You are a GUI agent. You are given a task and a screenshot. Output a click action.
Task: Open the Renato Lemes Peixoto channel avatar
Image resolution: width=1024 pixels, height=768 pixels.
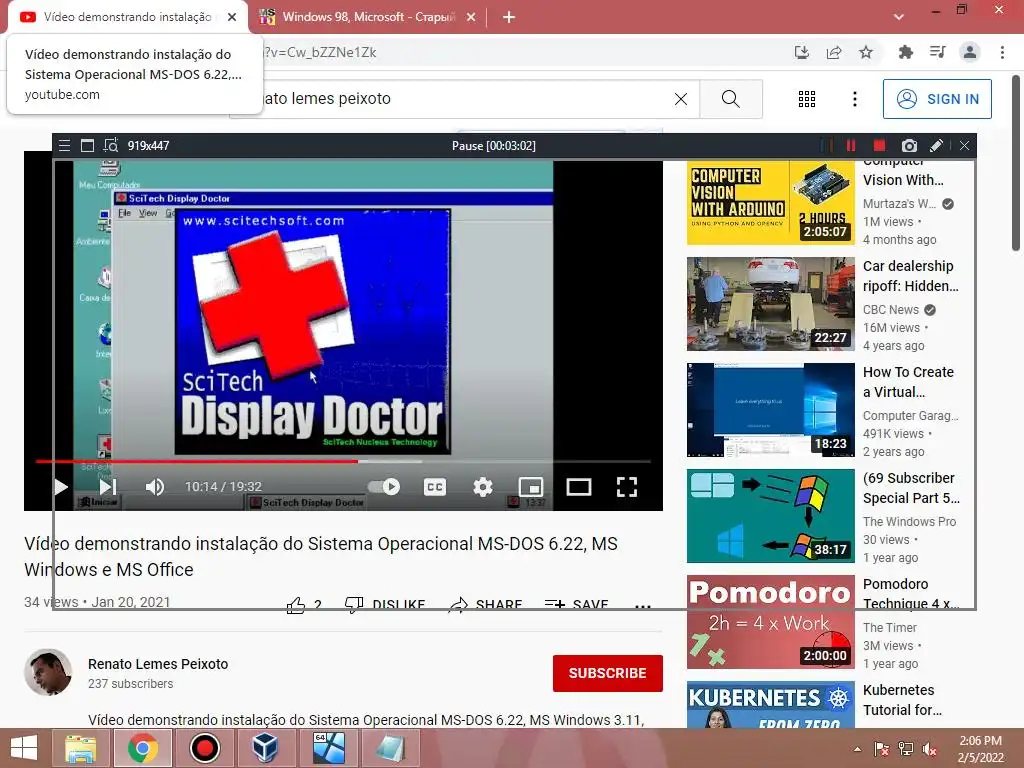click(x=48, y=672)
